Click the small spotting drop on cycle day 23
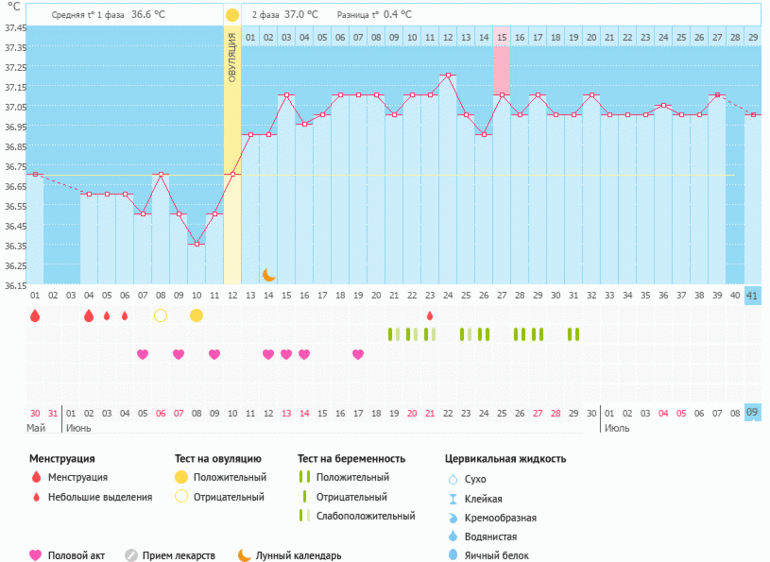Viewport: 770px width, 562px height. click(x=430, y=316)
